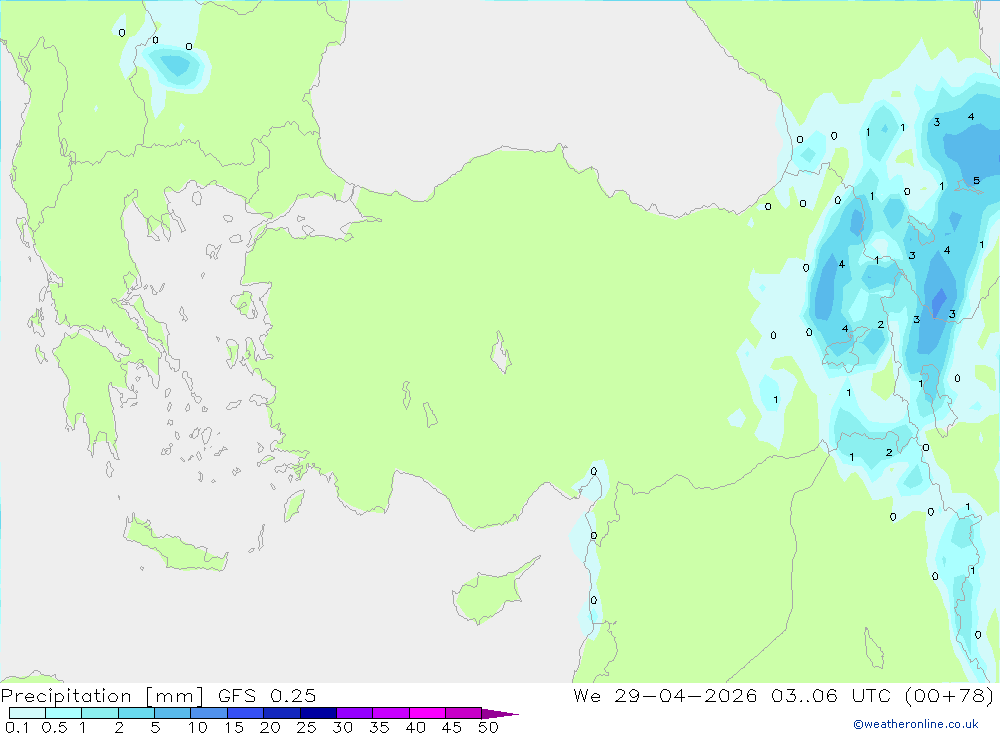Viewport: 1000px width, 733px height.
Task: Click the 1–2 mm legend color swatch
Action: [x=100, y=713]
